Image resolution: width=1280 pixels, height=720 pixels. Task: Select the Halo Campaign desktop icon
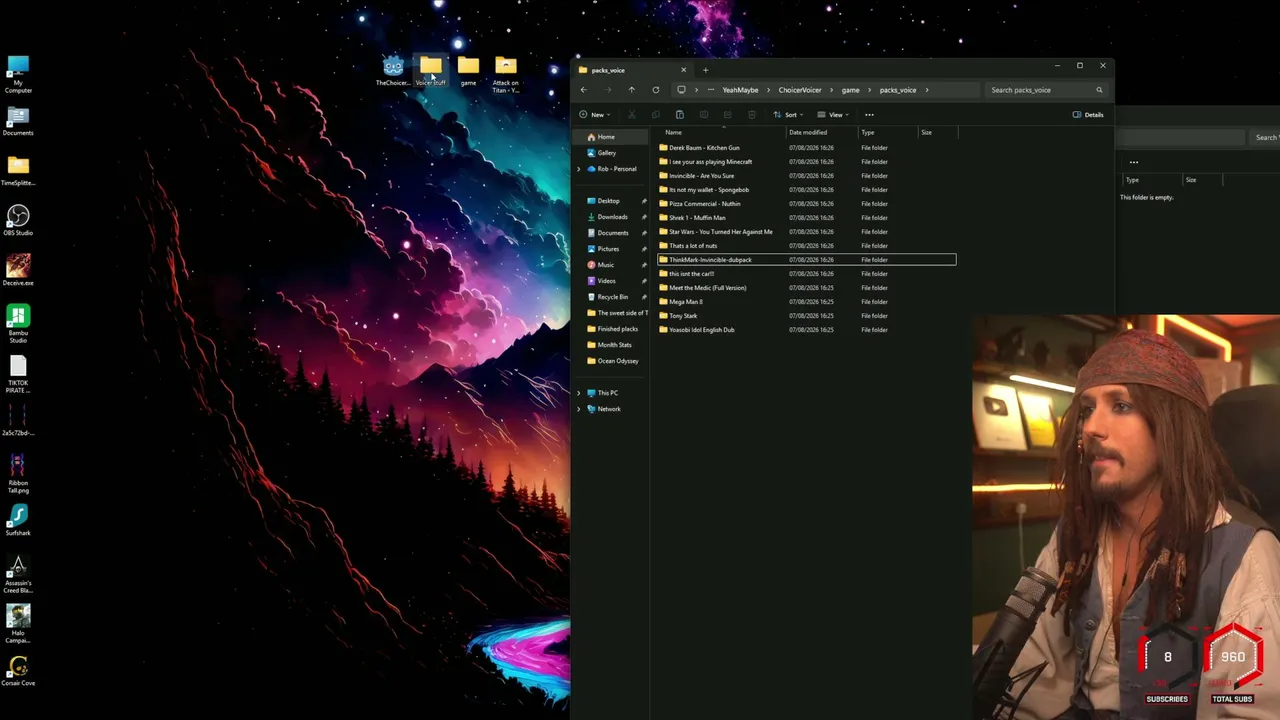coord(18,624)
